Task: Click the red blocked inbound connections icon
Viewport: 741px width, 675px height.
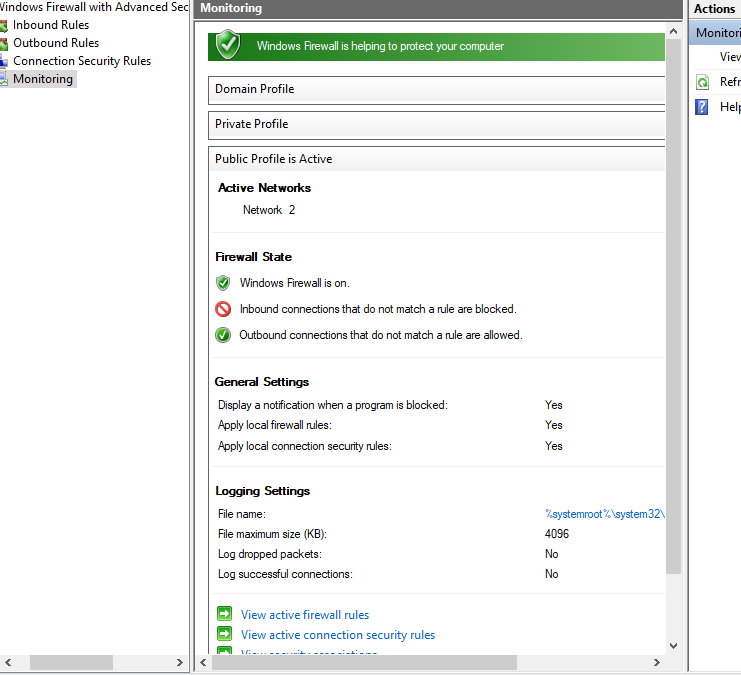Action: click(223, 309)
